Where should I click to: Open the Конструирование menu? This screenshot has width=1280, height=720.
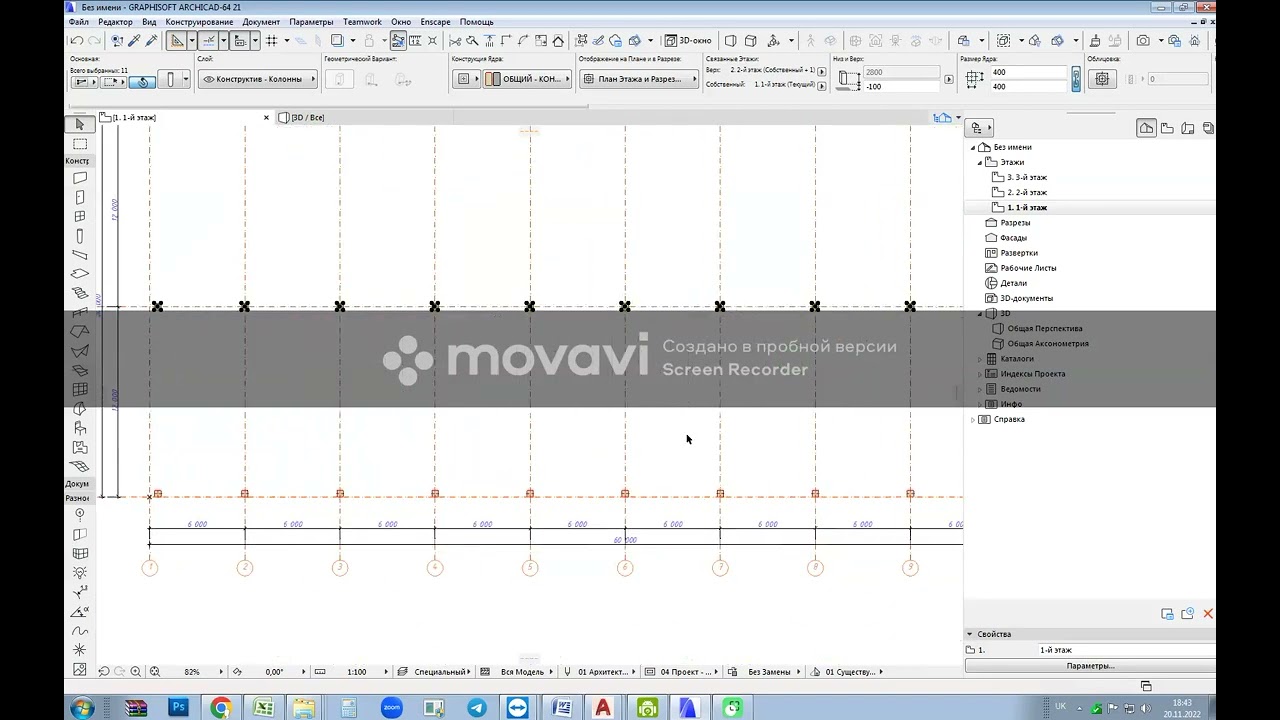coord(199,22)
